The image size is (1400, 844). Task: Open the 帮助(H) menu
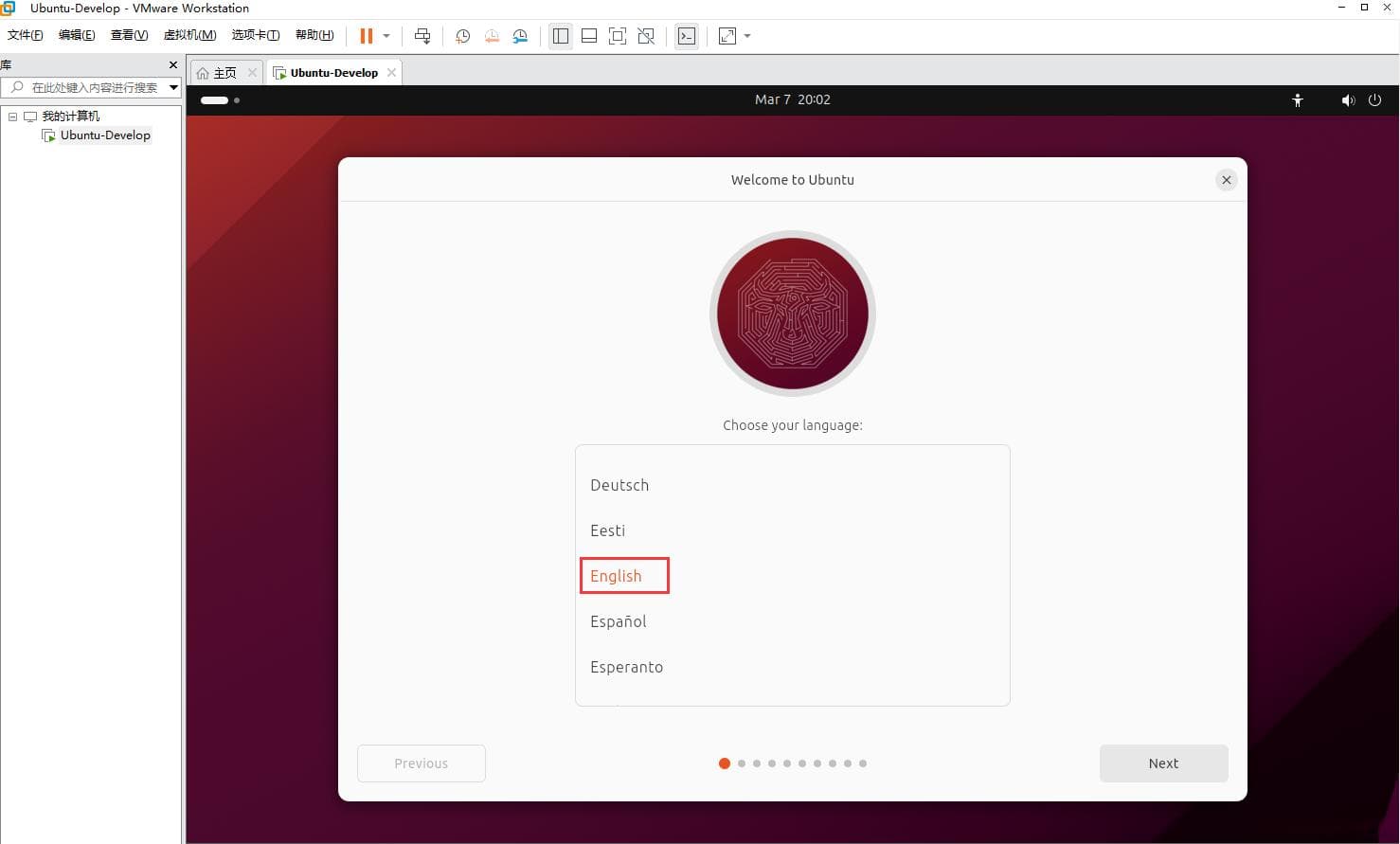[314, 35]
